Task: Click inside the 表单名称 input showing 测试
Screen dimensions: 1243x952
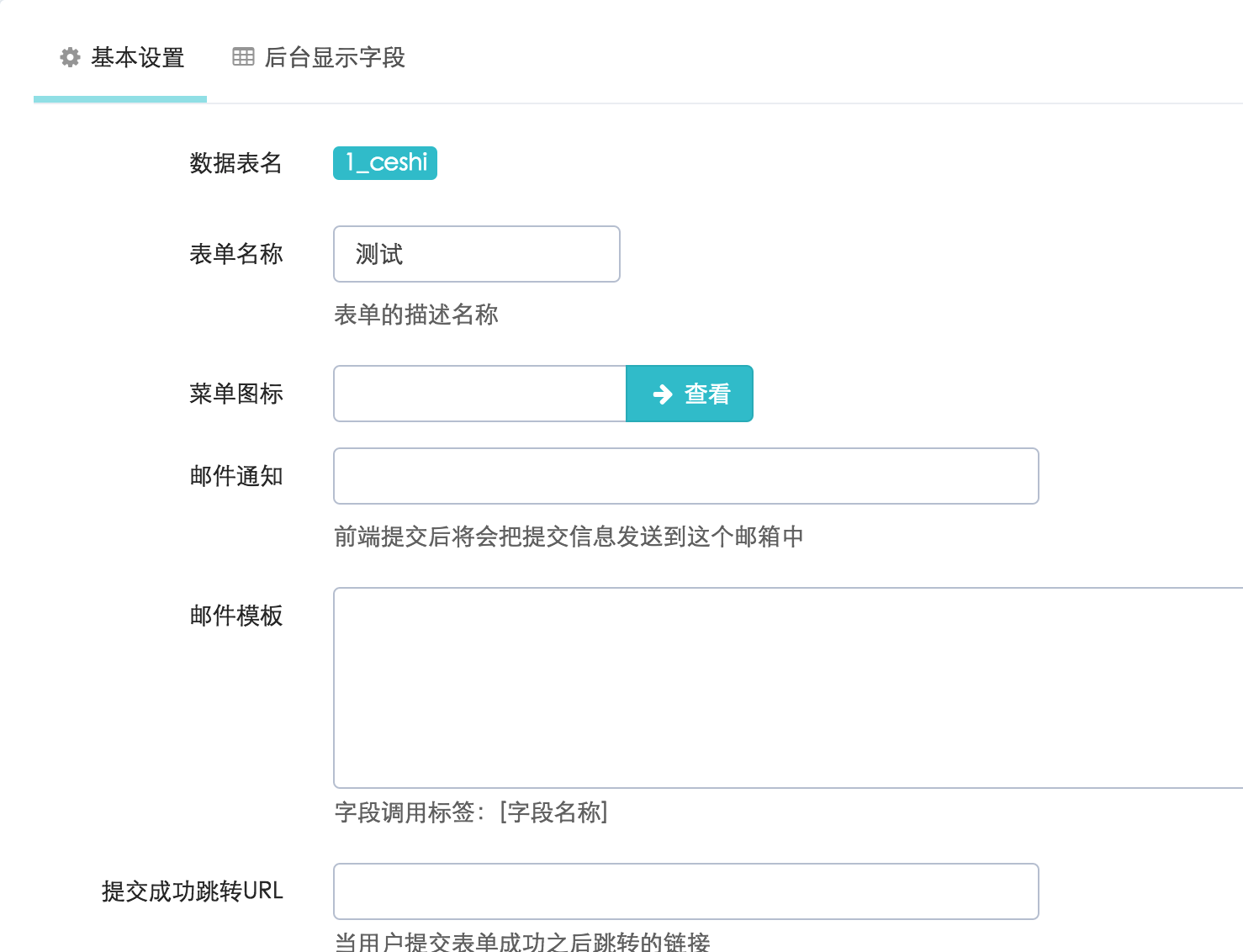Action: tap(476, 253)
